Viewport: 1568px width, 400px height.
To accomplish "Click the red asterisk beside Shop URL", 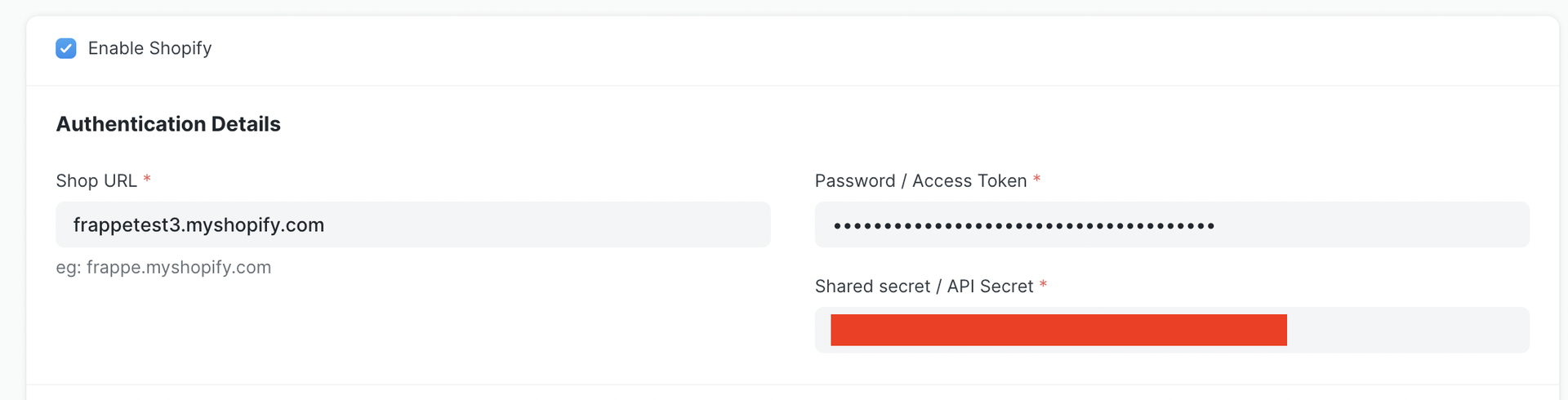I will pyautogui.click(x=147, y=179).
